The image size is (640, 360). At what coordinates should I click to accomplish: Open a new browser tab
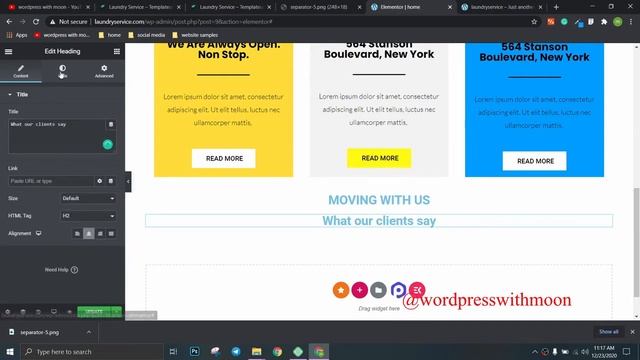click(x=556, y=7)
